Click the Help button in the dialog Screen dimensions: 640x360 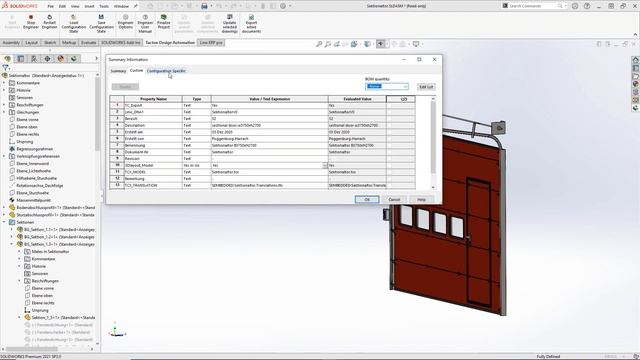point(421,200)
